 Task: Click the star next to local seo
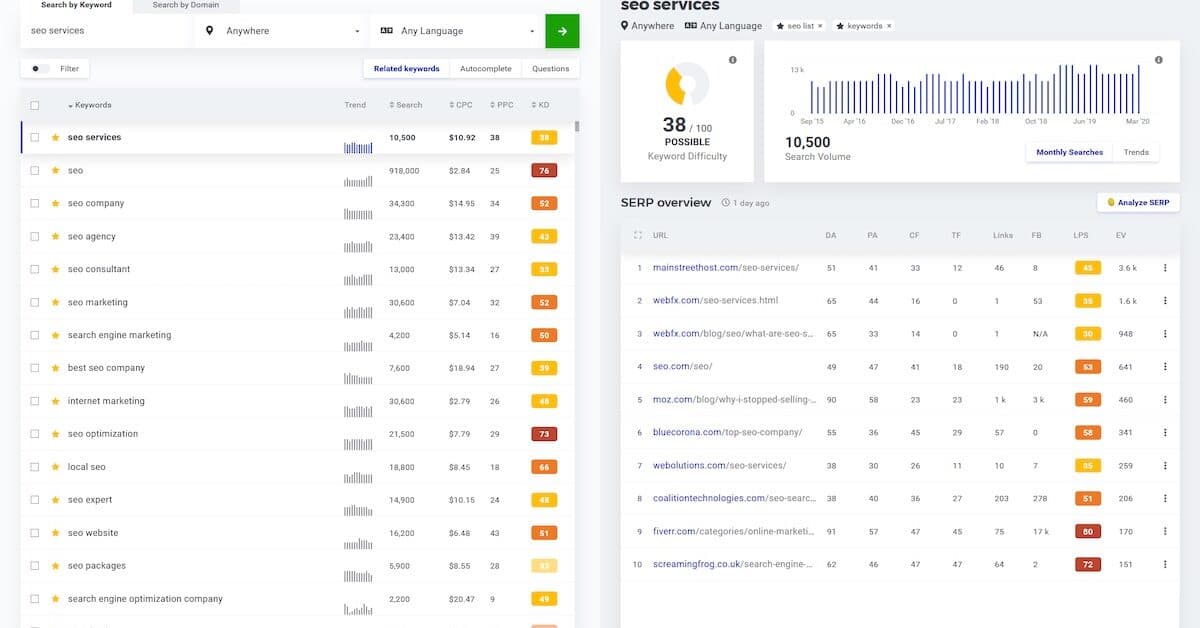(x=56, y=467)
